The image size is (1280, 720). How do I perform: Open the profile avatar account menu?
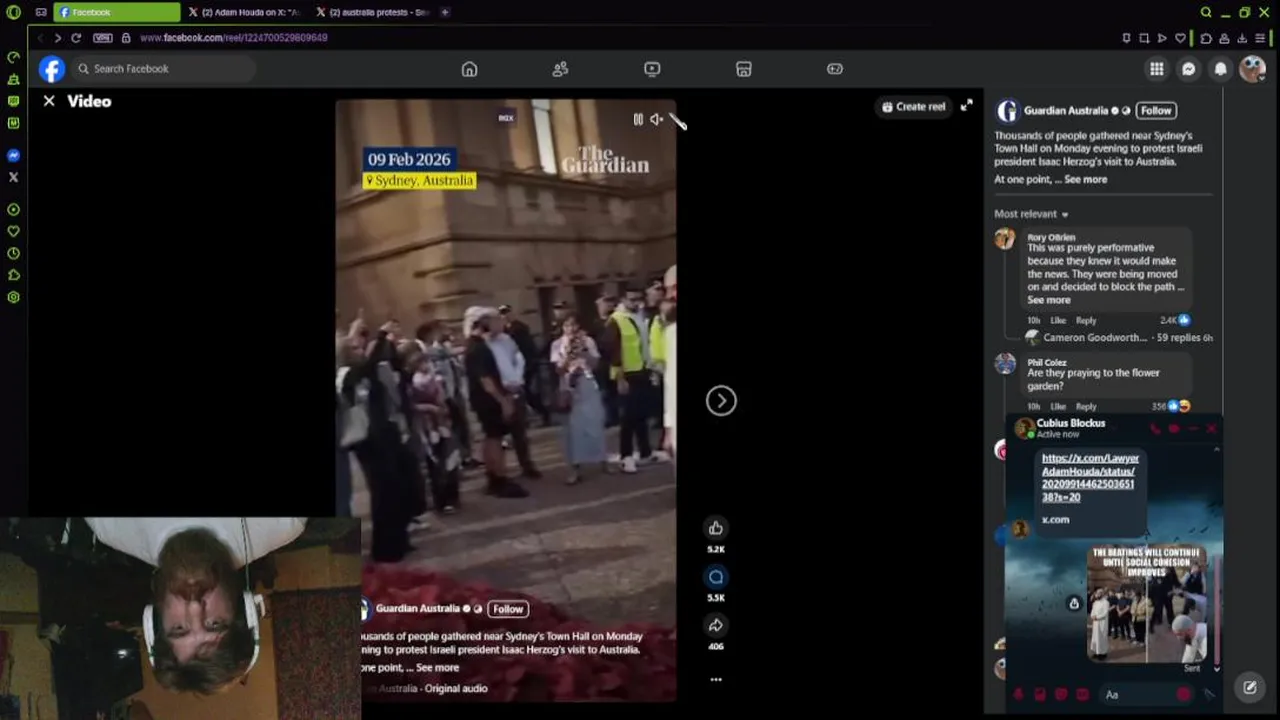1252,69
